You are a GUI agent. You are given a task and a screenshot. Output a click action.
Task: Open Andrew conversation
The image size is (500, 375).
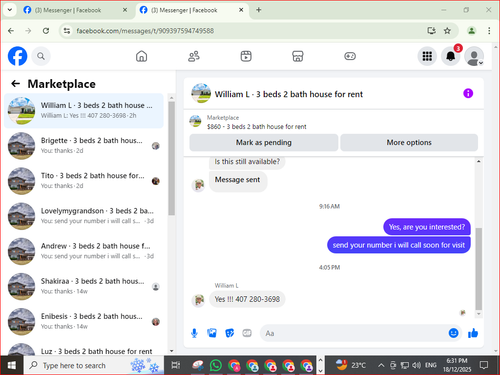[x=84, y=251]
